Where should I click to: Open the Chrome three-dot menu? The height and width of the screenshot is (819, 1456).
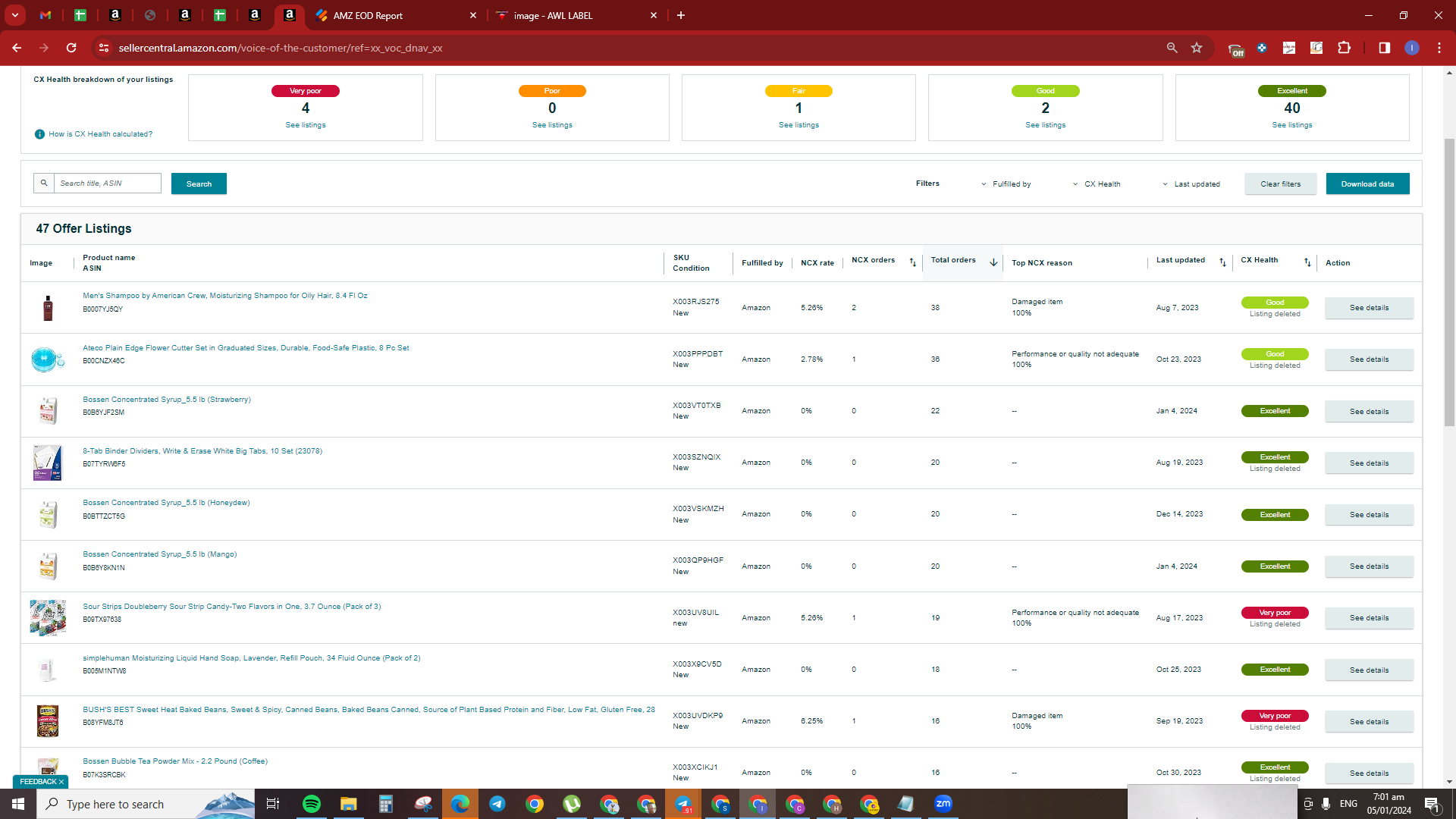(x=1439, y=48)
